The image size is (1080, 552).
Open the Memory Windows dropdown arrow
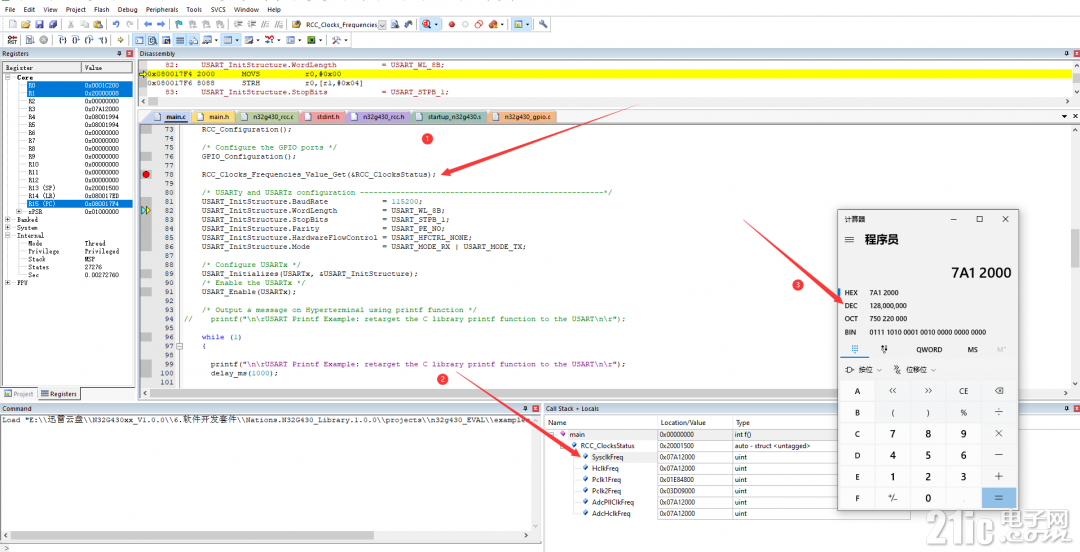(238, 40)
